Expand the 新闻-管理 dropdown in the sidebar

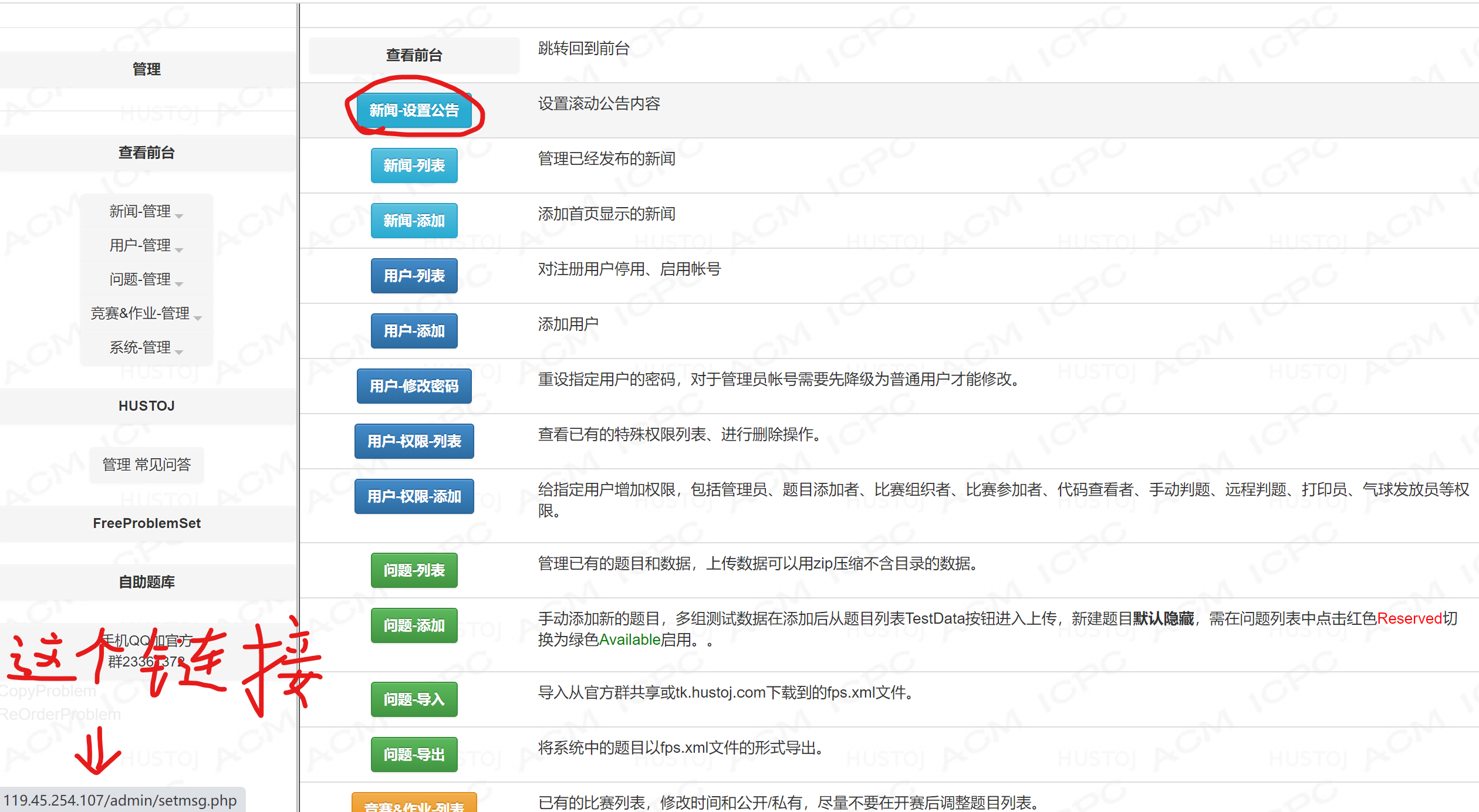tap(146, 211)
